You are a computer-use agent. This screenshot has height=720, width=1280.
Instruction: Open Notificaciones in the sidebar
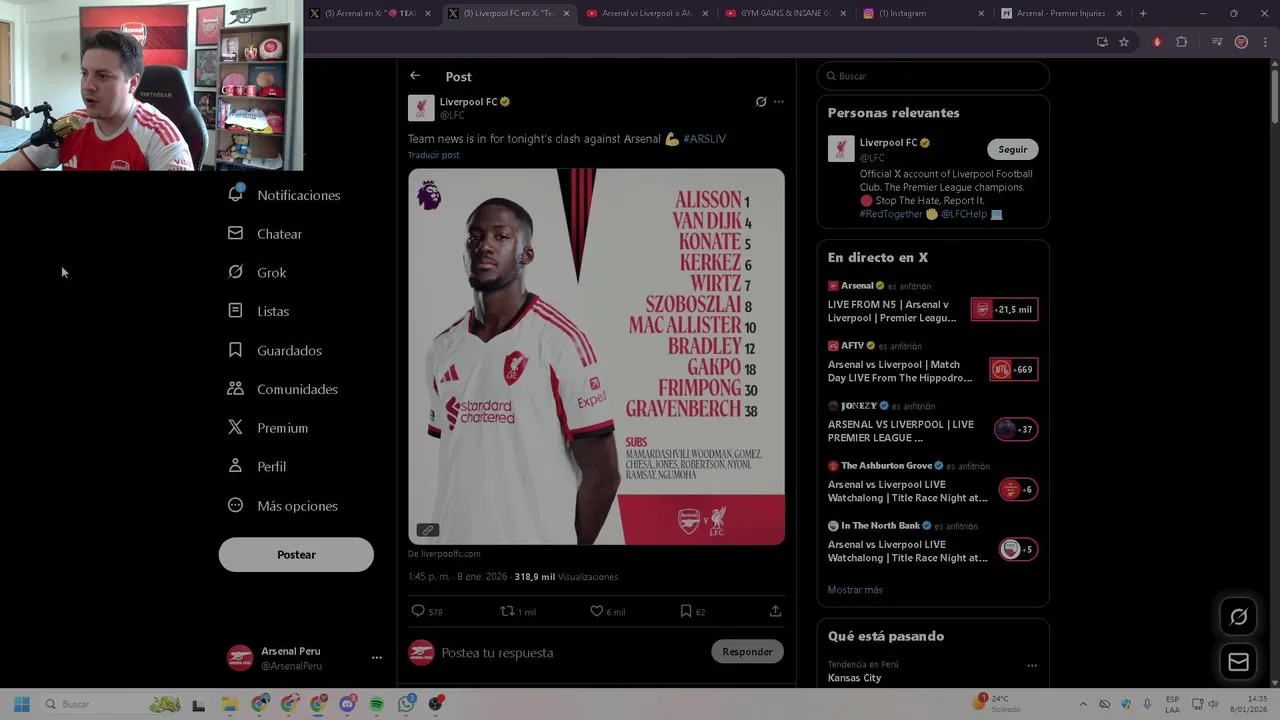tap(284, 195)
